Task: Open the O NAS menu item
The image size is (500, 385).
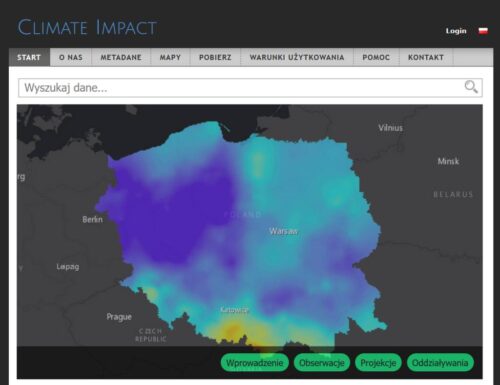Action: point(71,57)
